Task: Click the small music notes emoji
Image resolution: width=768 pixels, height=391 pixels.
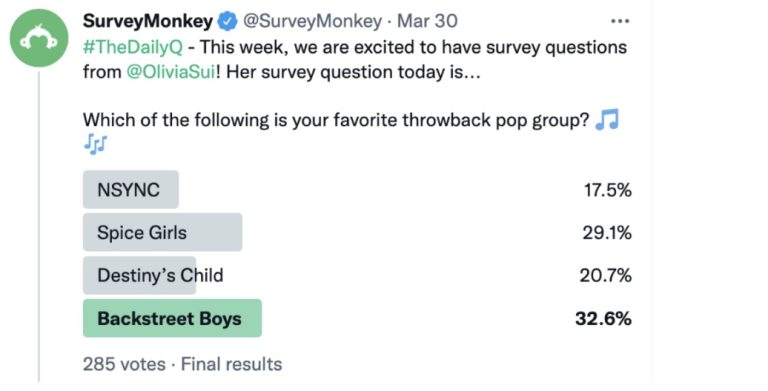Action: pos(95,144)
